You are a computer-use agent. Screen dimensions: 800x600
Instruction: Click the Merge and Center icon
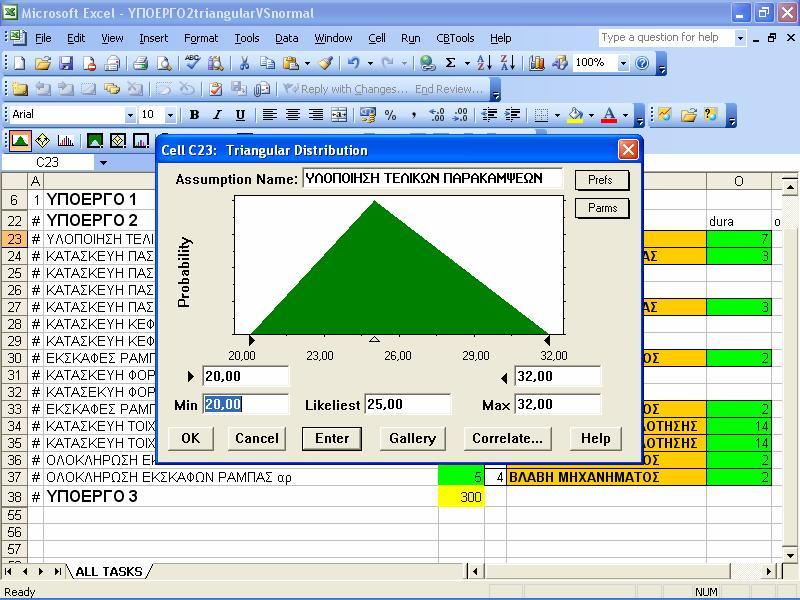339,115
